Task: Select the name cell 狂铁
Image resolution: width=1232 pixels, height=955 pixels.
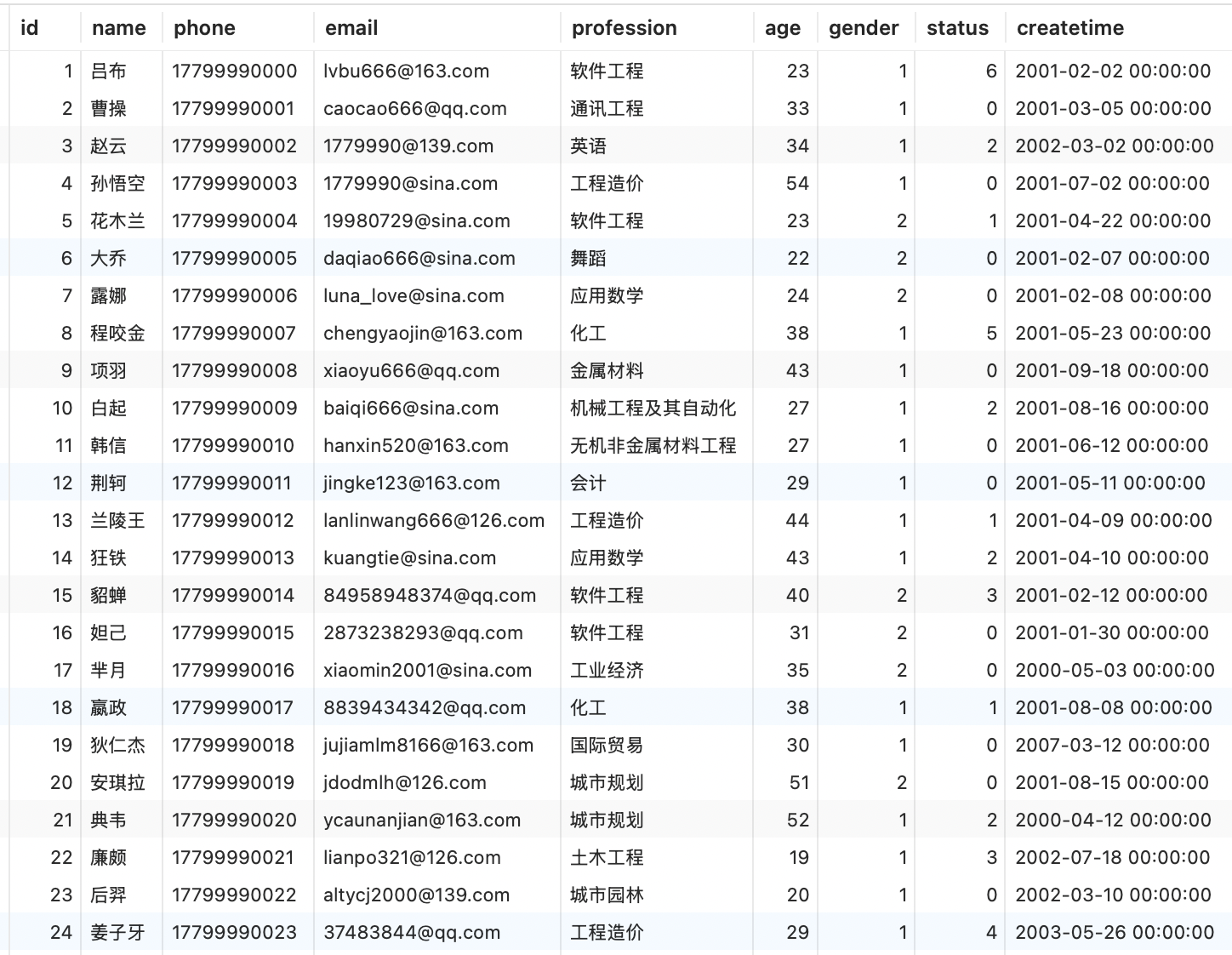Action: (108, 558)
